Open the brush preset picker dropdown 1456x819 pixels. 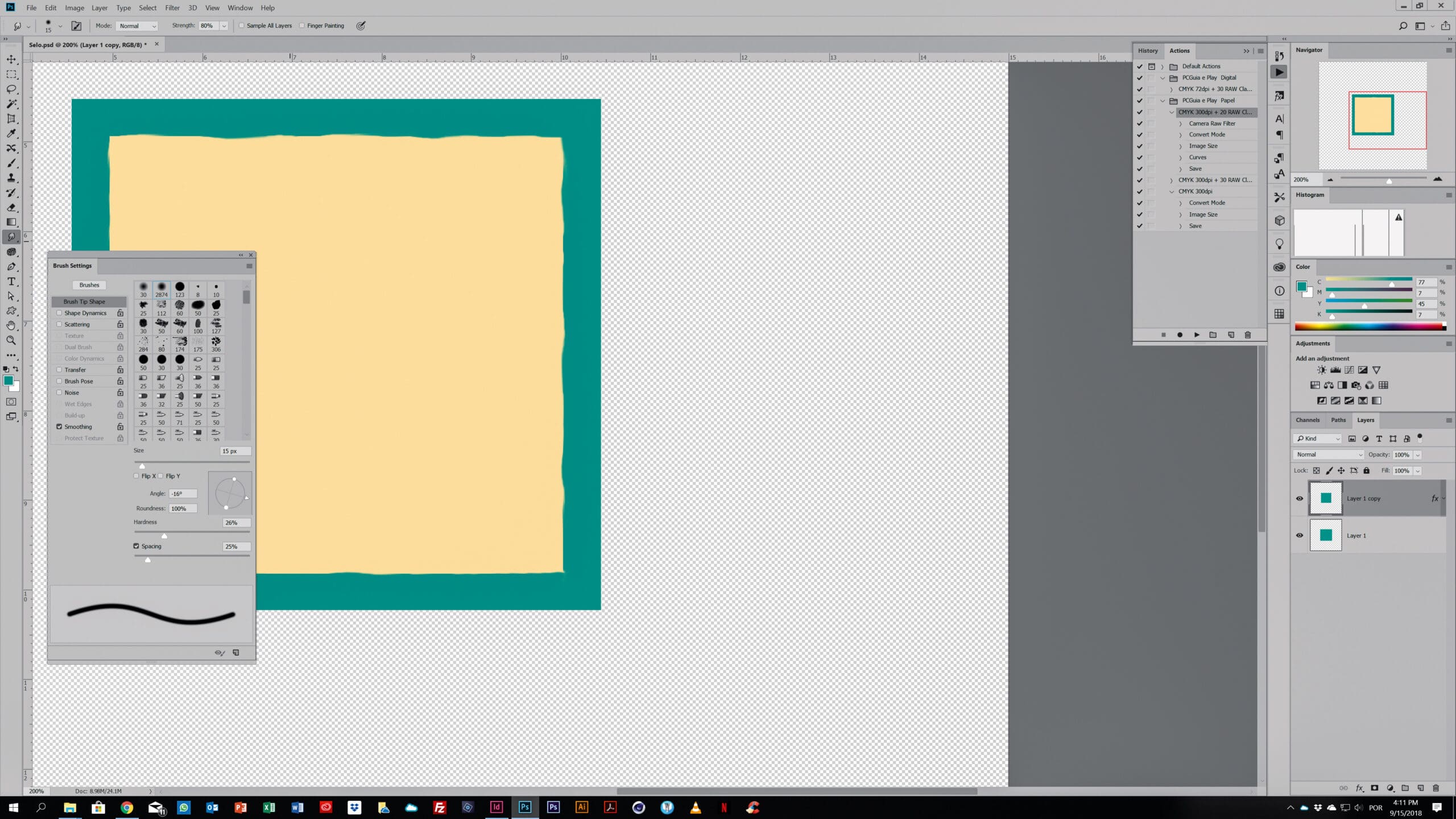[60, 26]
